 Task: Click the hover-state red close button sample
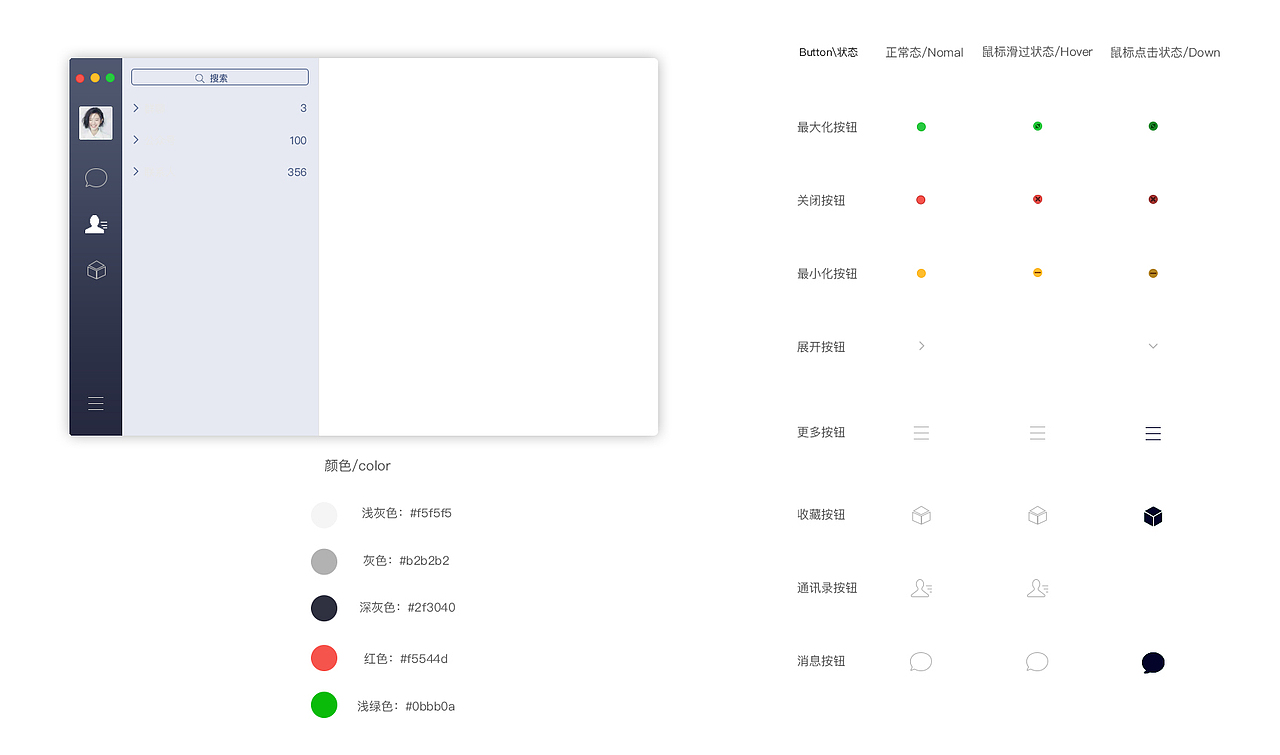[1037, 199]
